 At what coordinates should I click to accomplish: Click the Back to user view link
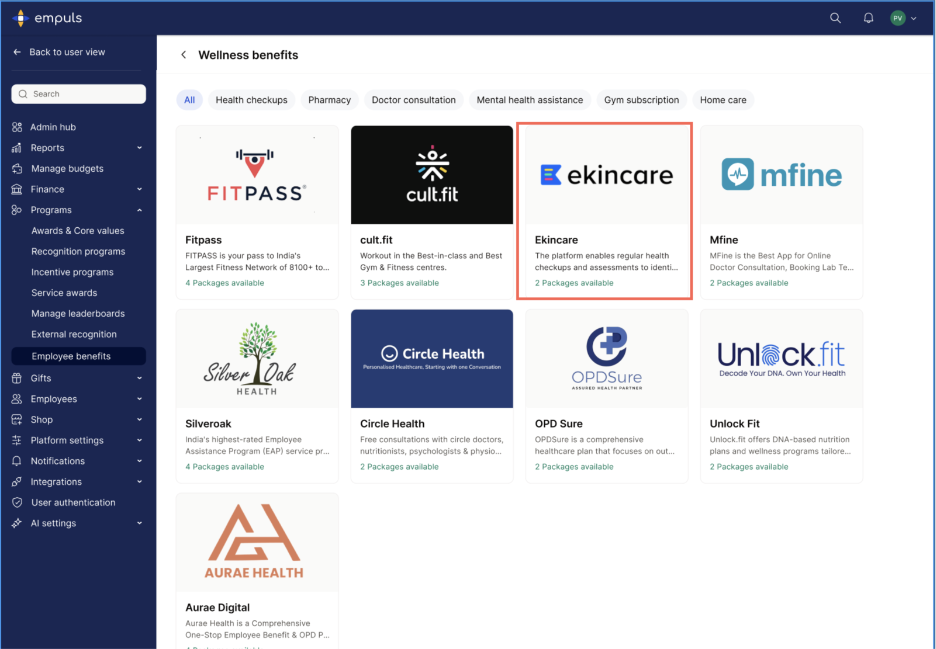pos(67,52)
